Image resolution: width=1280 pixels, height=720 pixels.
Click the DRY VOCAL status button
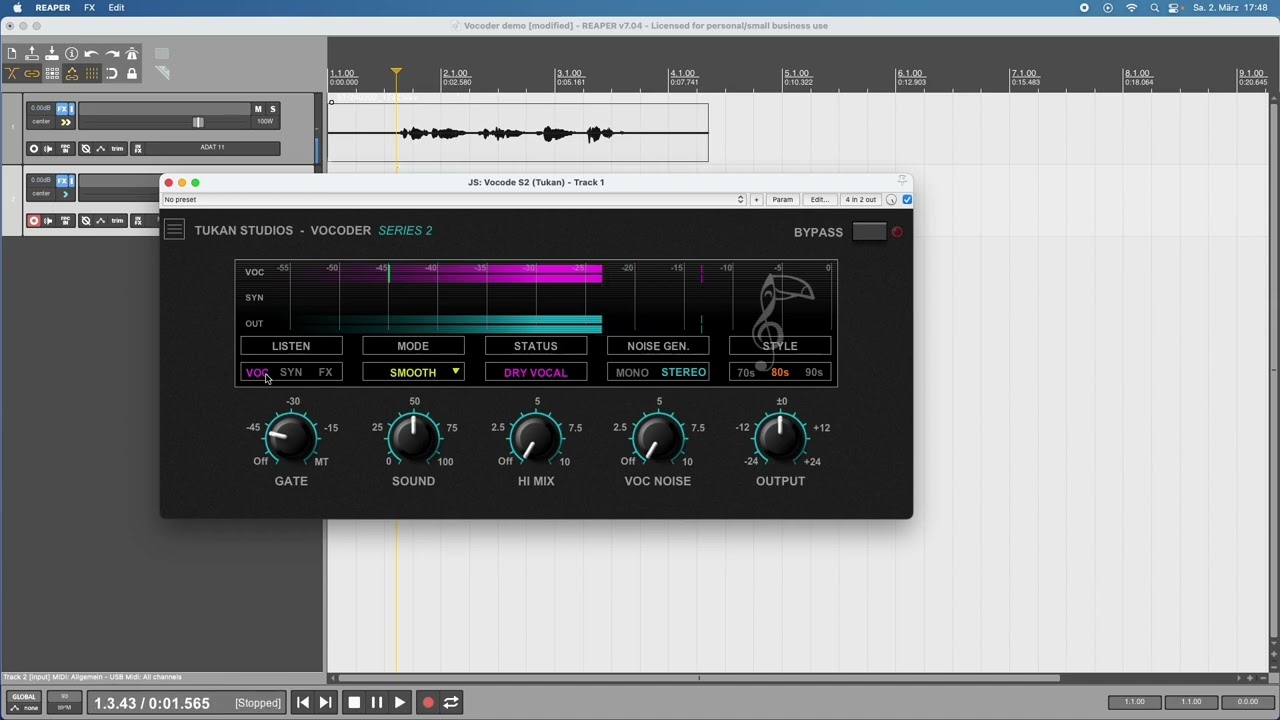click(535, 372)
